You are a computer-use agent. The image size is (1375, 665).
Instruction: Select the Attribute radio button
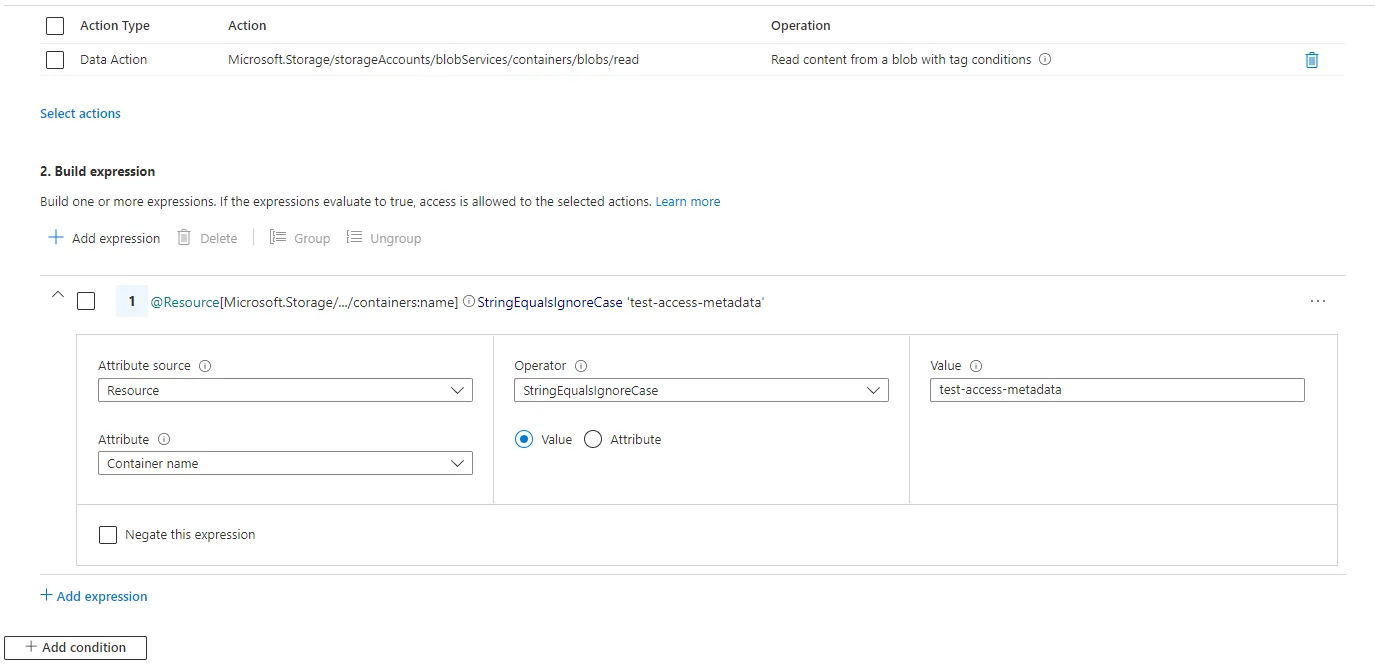click(593, 439)
